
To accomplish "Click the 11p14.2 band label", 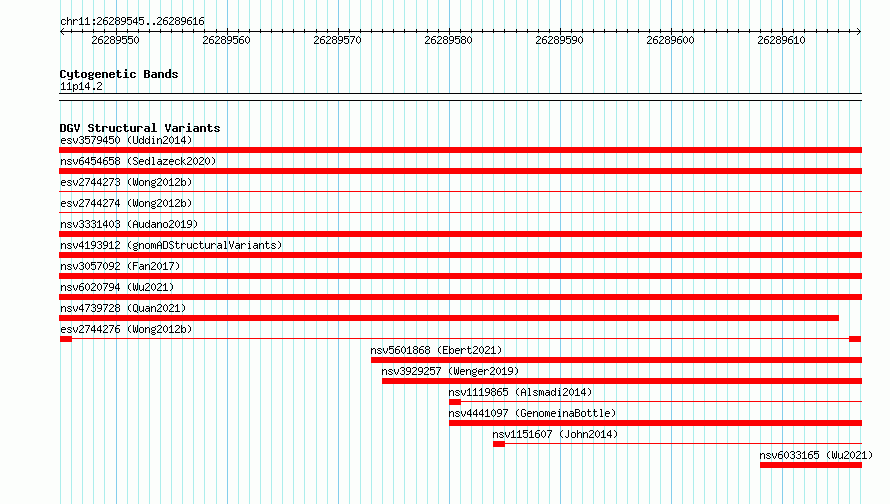I will (81, 86).
